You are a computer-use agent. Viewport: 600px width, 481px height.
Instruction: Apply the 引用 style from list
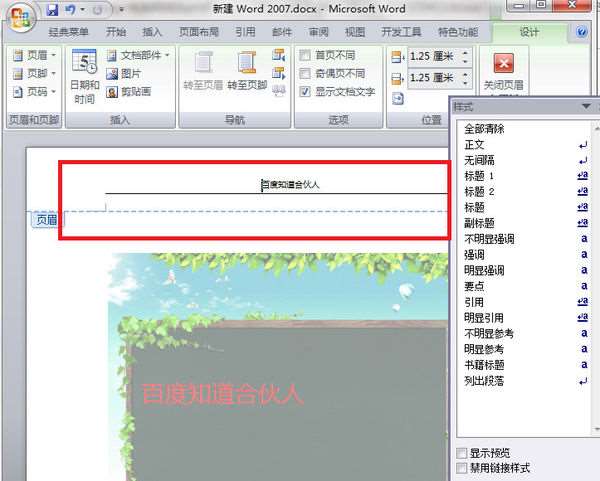pos(525,302)
